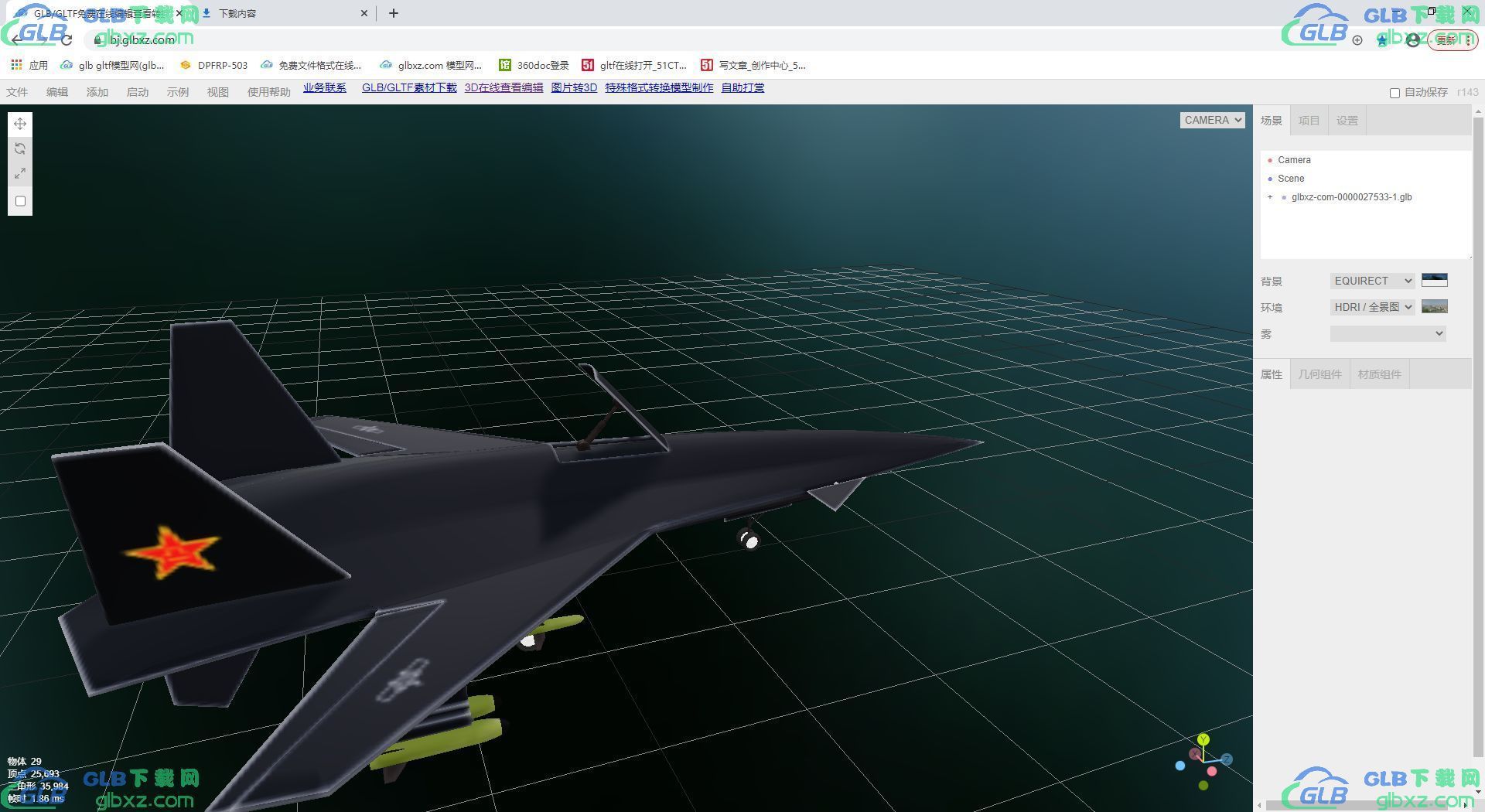The width and height of the screenshot is (1485, 812).
Task: Enable the 自动保存 autosave checkbox
Action: (x=1395, y=93)
